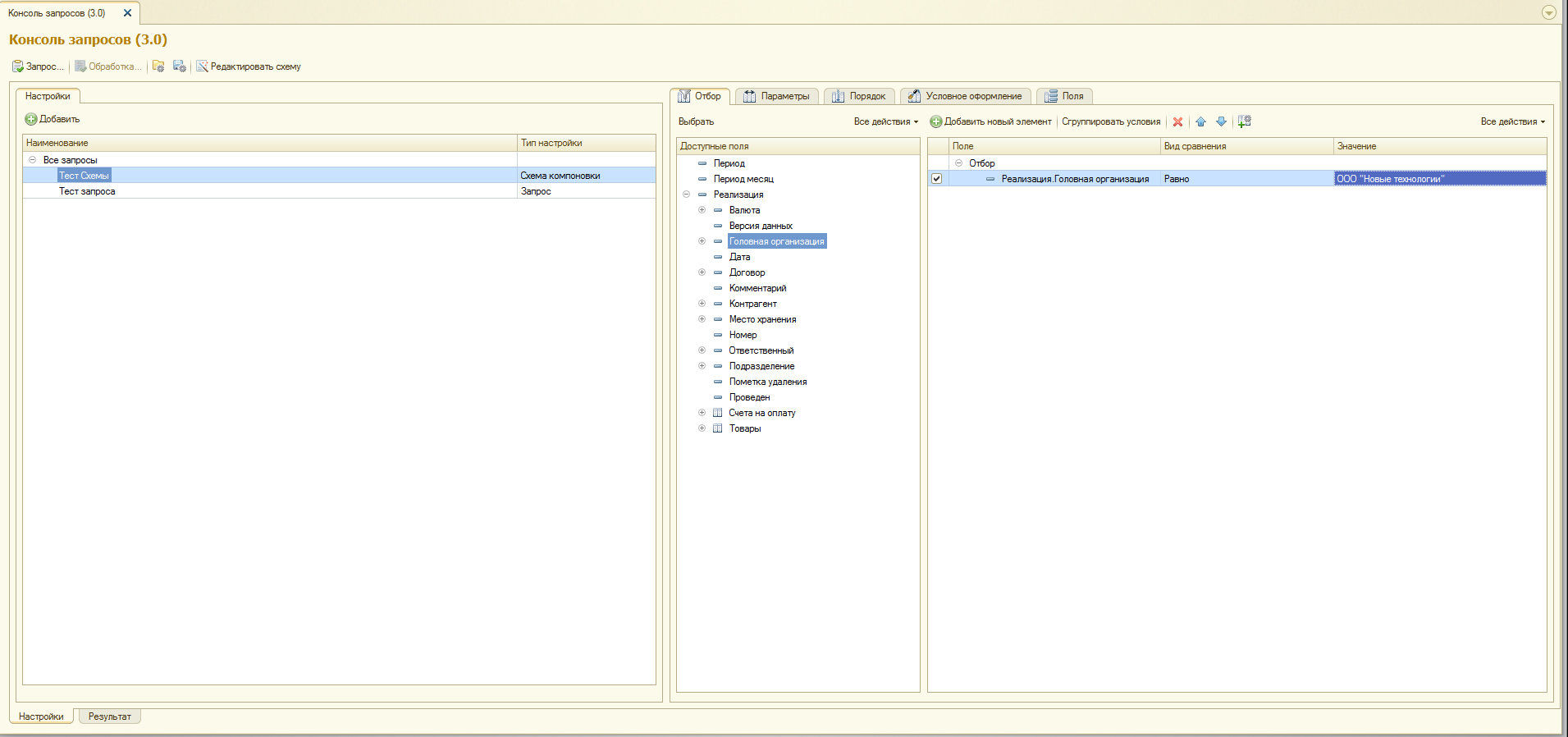Expand the Головная организация field node
Viewport: 1568px width, 737px height.
click(702, 241)
